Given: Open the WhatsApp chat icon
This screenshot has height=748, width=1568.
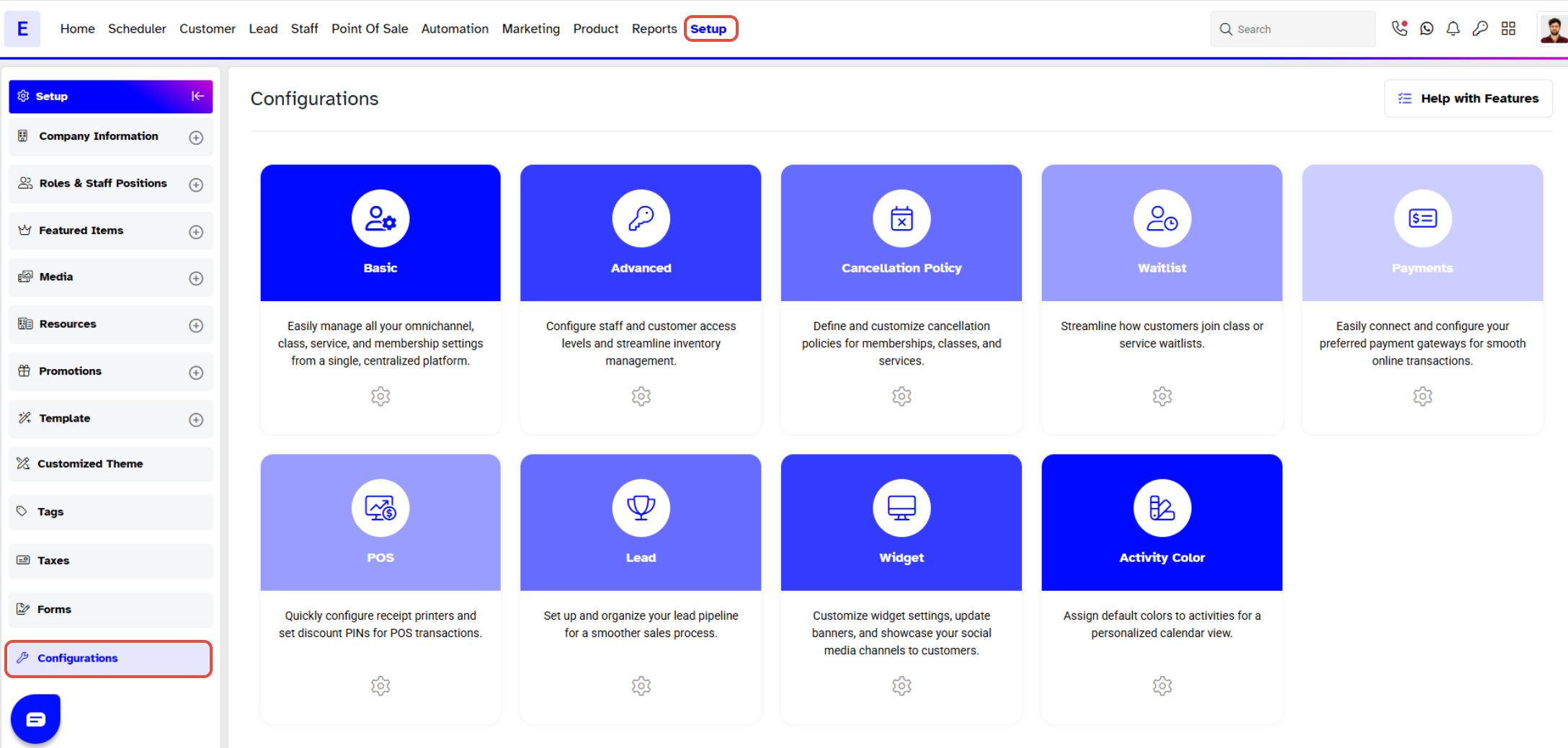Looking at the screenshot, I should [x=1427, y=29].
